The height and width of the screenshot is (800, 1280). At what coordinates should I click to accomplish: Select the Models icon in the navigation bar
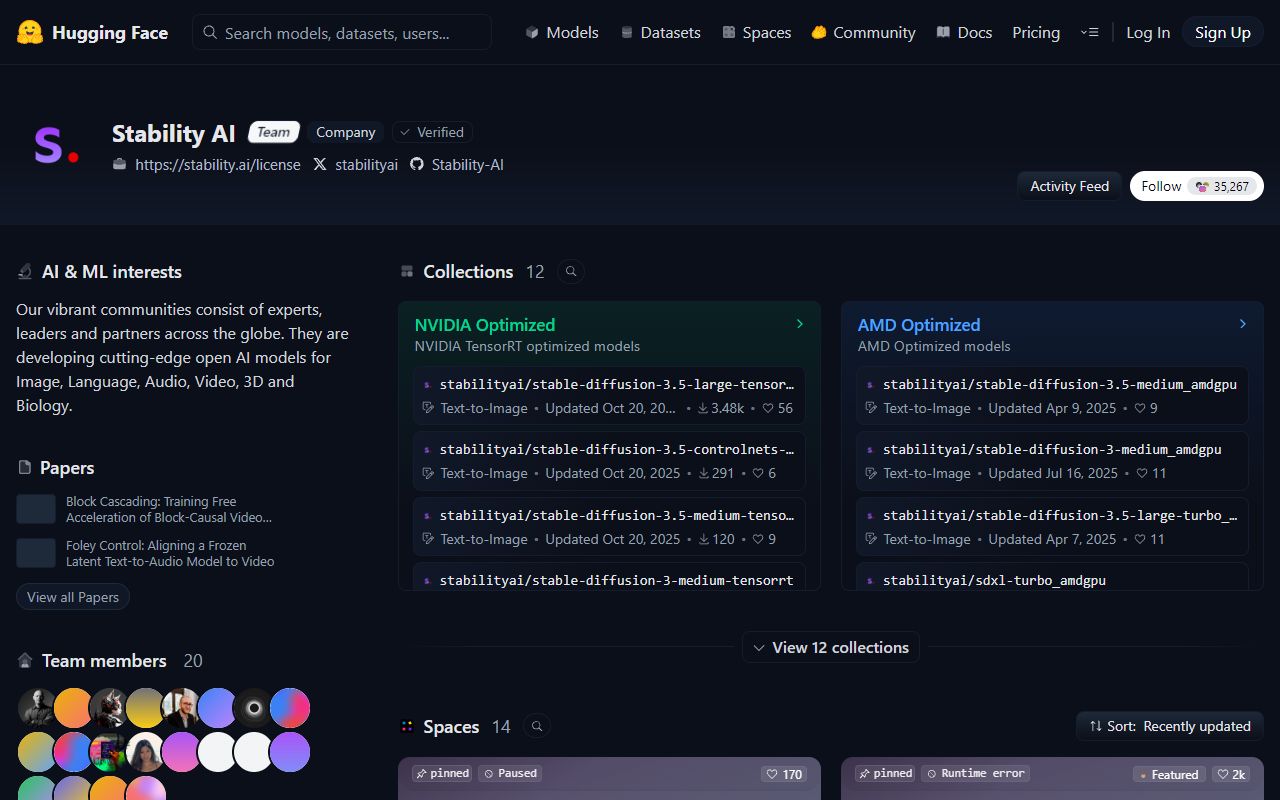click(532, 32)
